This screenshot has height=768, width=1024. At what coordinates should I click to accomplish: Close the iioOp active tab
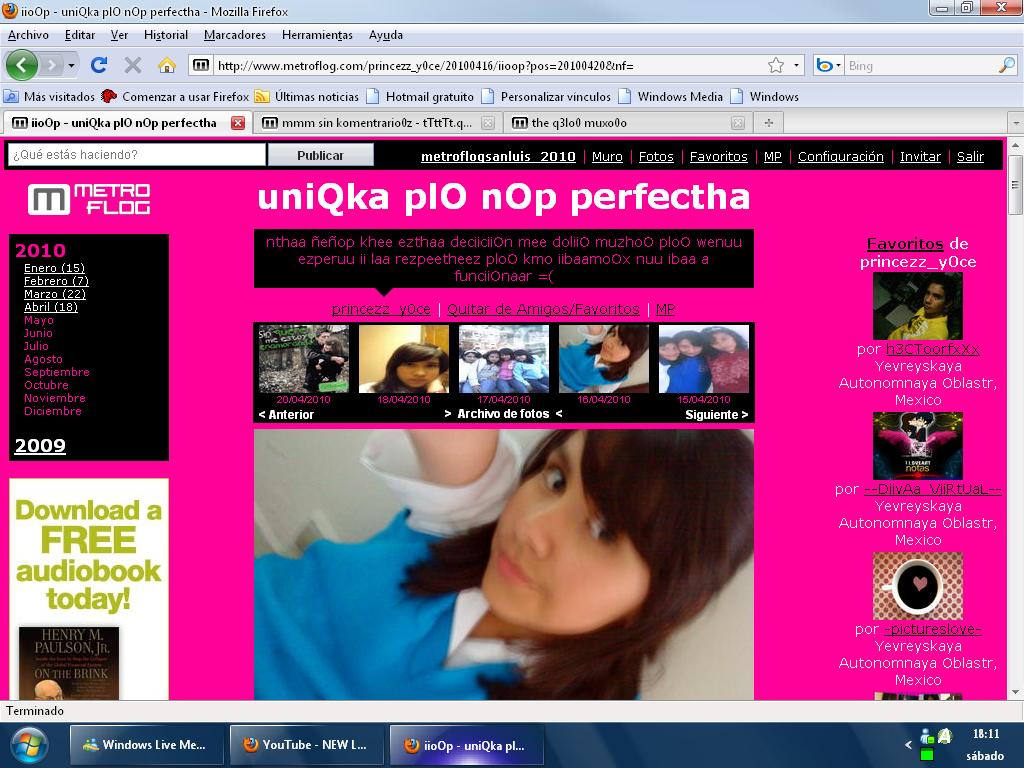coord(237,123)
